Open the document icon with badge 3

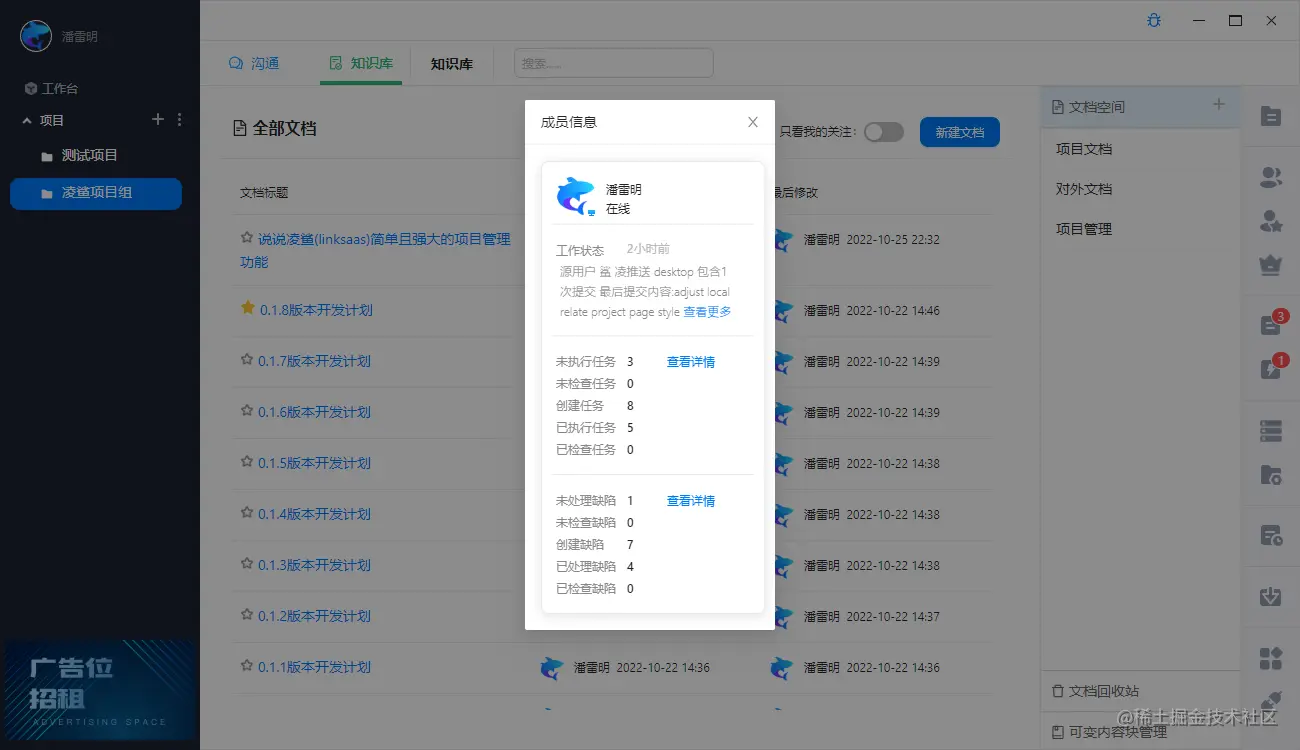coord(1271,324)
